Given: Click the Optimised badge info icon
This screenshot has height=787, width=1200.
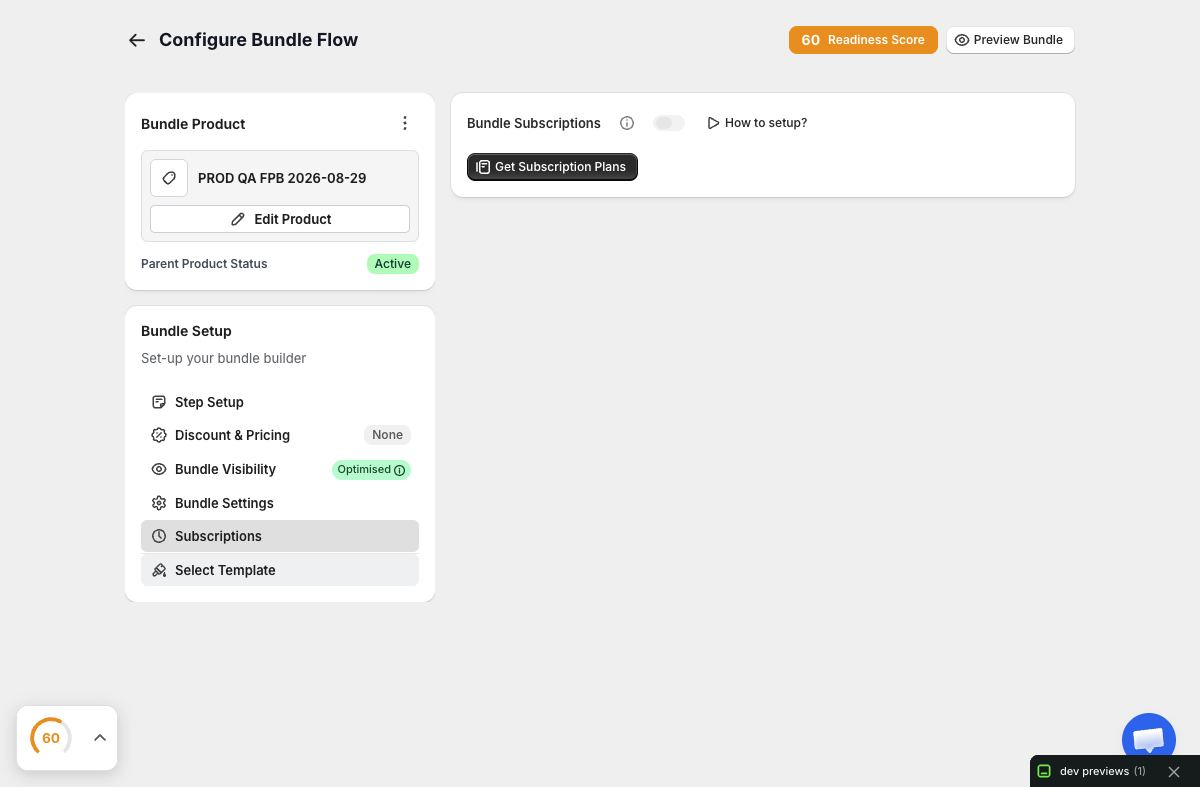Looking at the screenshot, I should (400, 470).
